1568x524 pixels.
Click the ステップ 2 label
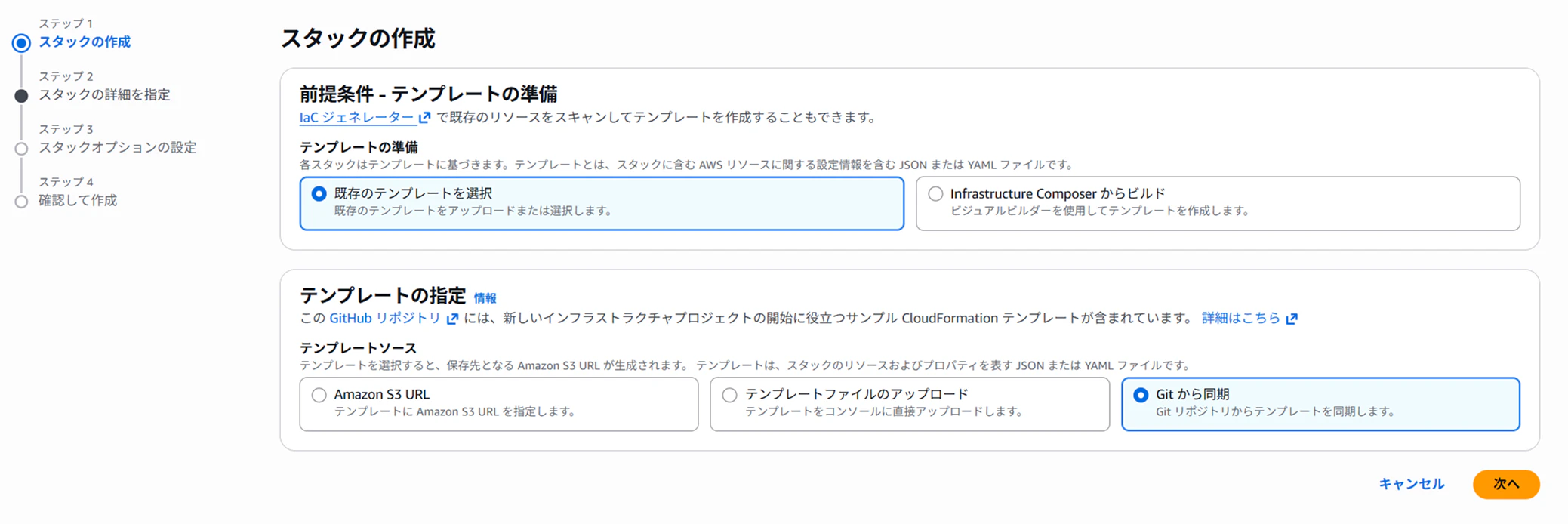click(x=66, y=77)
